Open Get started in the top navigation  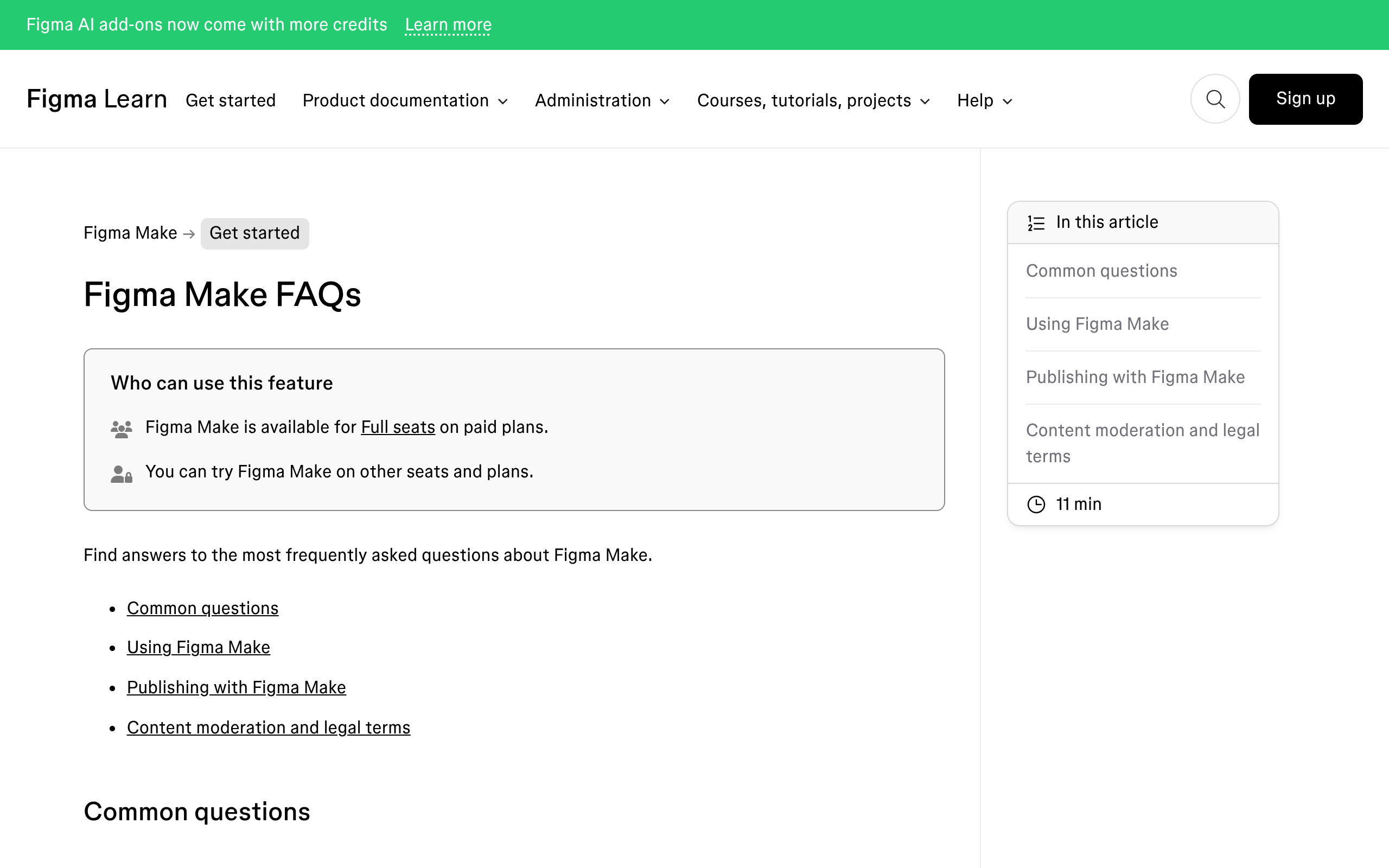(231, 100)
